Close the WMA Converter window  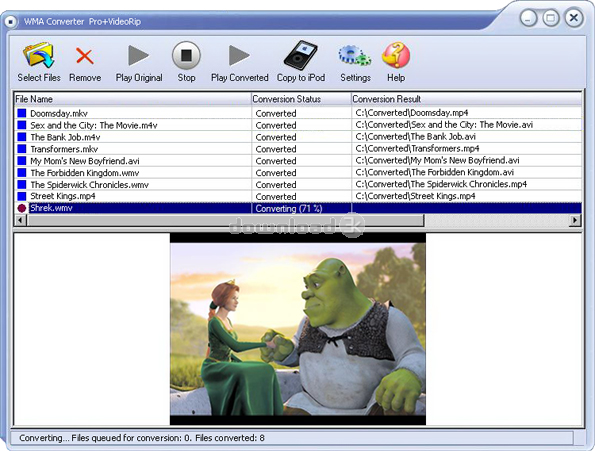(574, 18)
